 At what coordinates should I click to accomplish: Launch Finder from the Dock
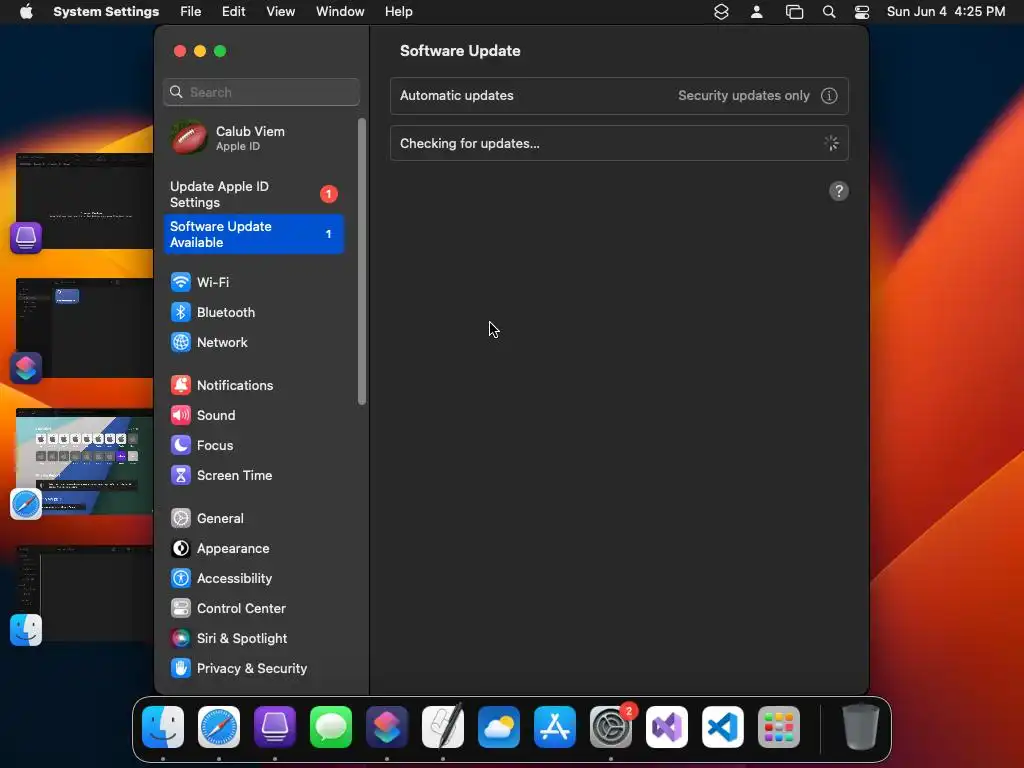tap(163, 727)
